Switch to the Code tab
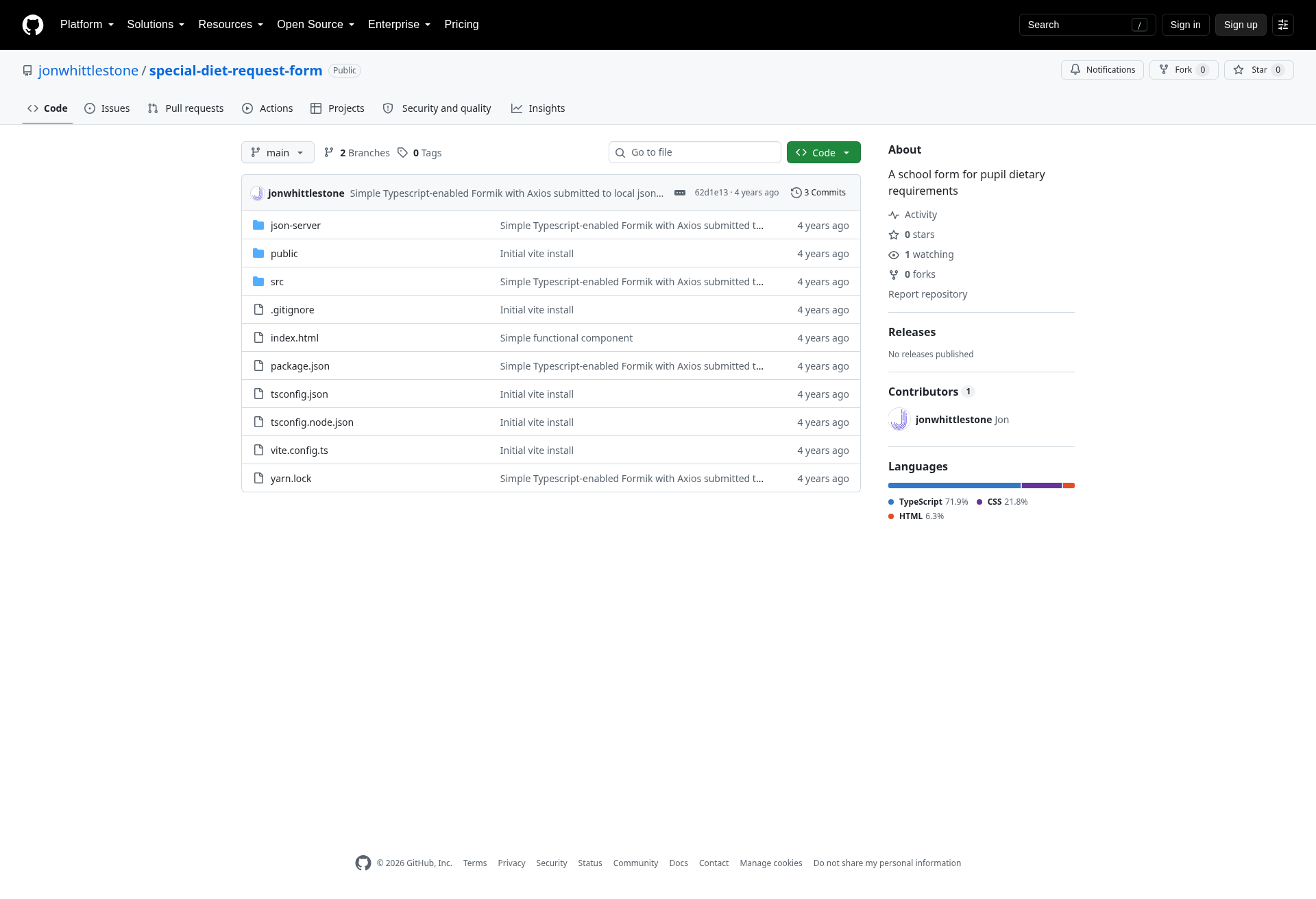This screenshot has height=899, width=1316. (x=47, y=108)
